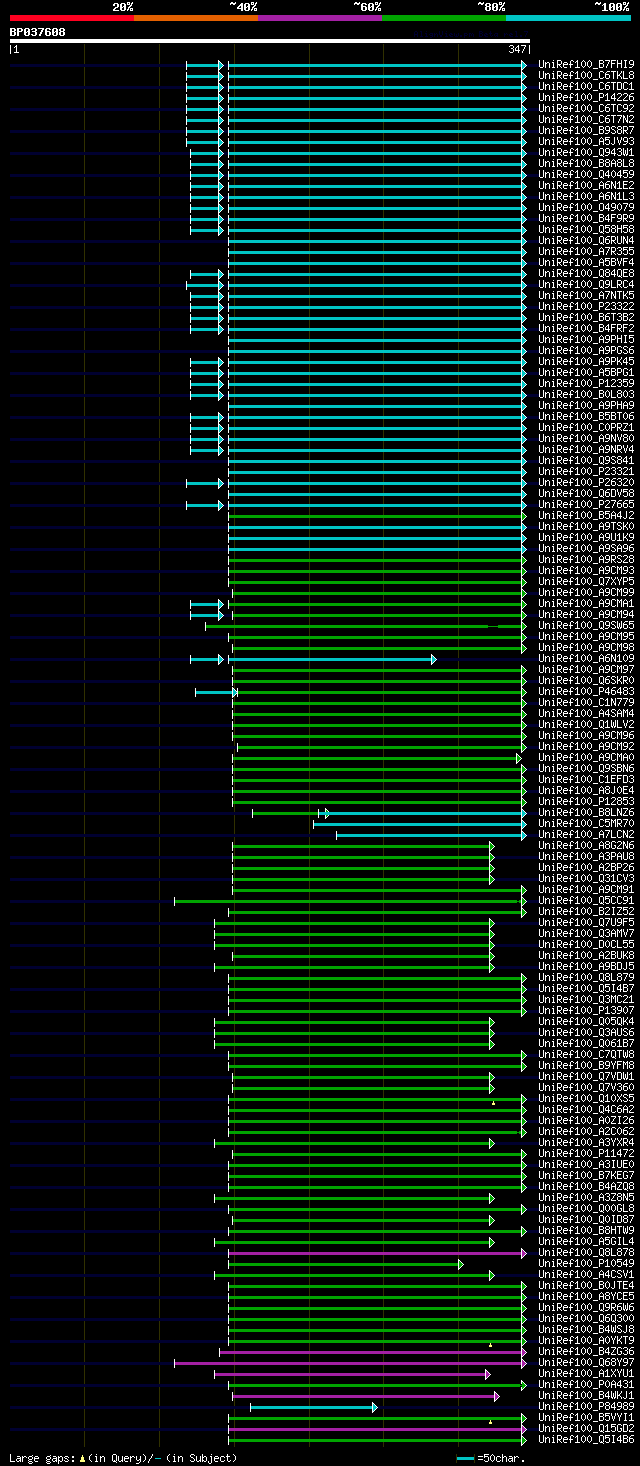Click the cyan 50char scale marker in legend
Viewport: 640px width, 1466px height.
[465, 1459]
